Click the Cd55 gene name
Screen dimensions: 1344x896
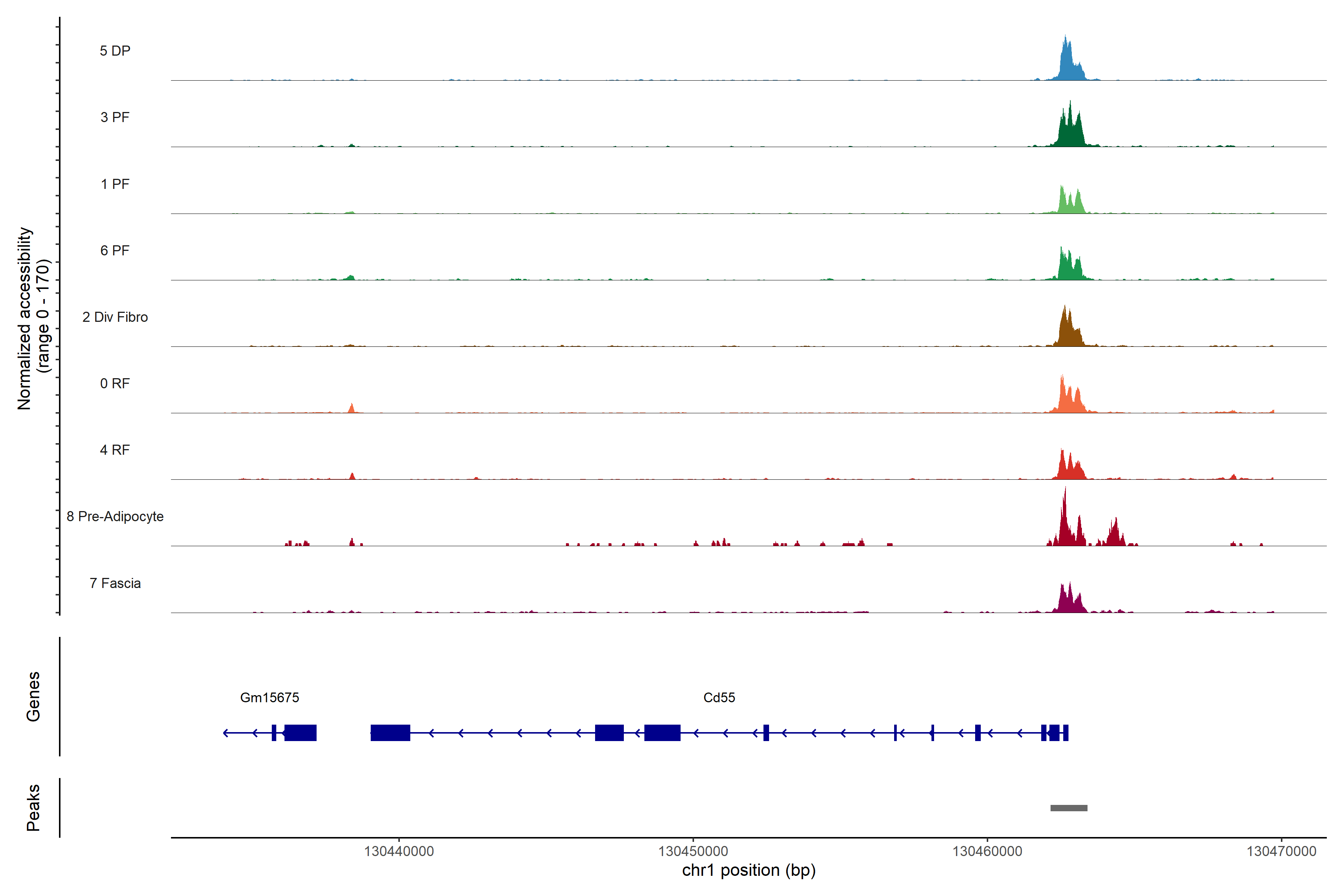tap(719, 697)
